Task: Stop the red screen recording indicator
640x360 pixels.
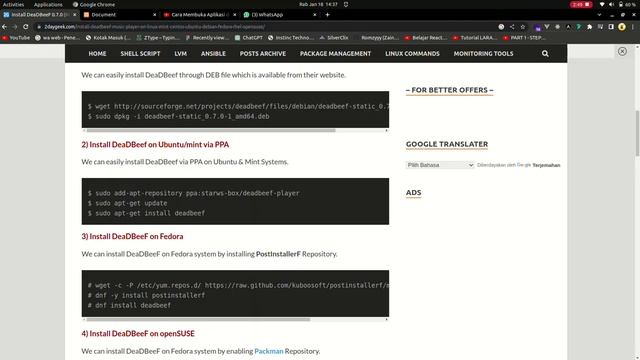Action: click(x=581, y=4)
